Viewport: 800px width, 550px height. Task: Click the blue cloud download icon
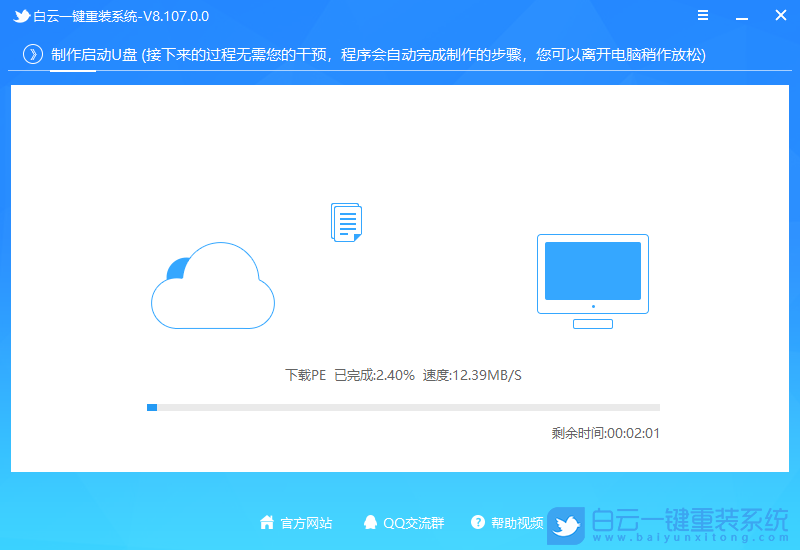(213, 286)
